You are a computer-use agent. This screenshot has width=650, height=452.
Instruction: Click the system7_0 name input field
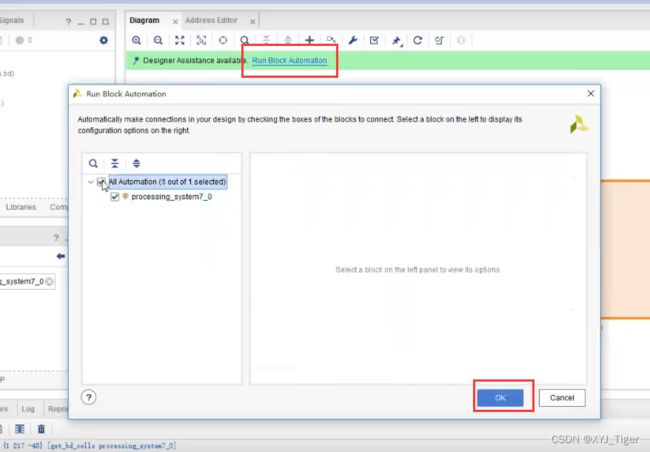click(x=25, y=282)
